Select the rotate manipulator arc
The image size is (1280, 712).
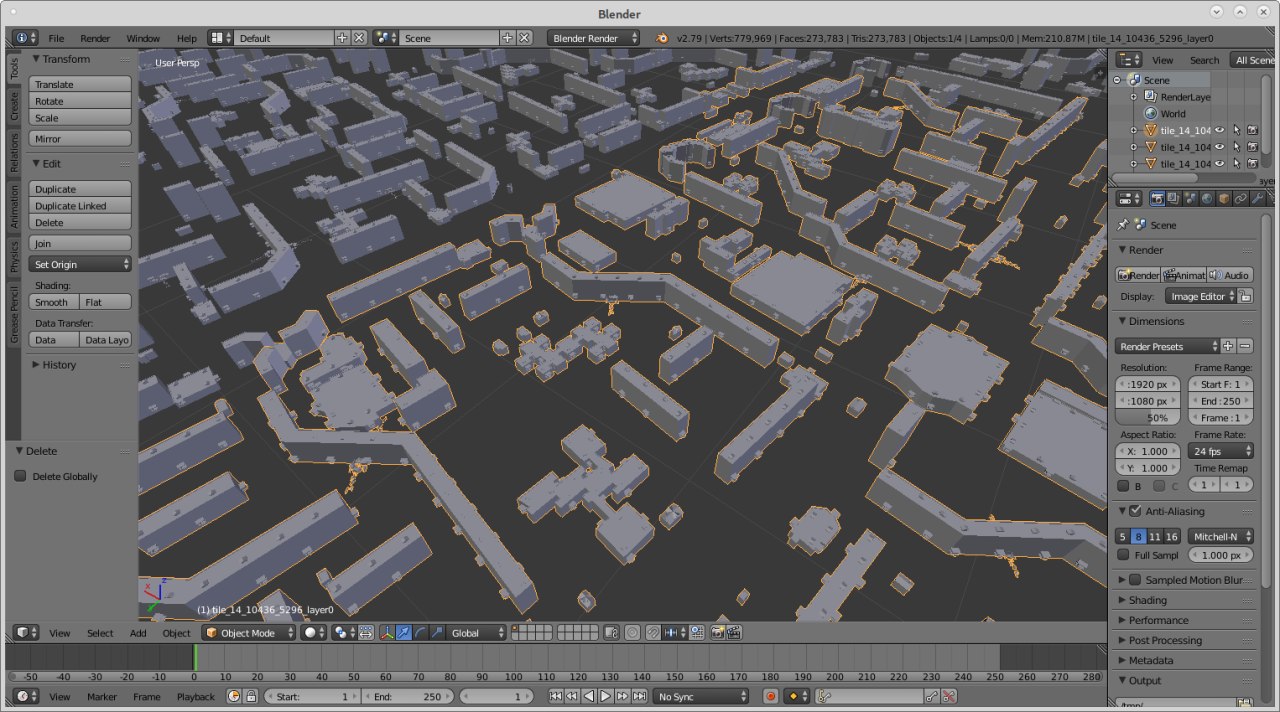tap(421, 633)
